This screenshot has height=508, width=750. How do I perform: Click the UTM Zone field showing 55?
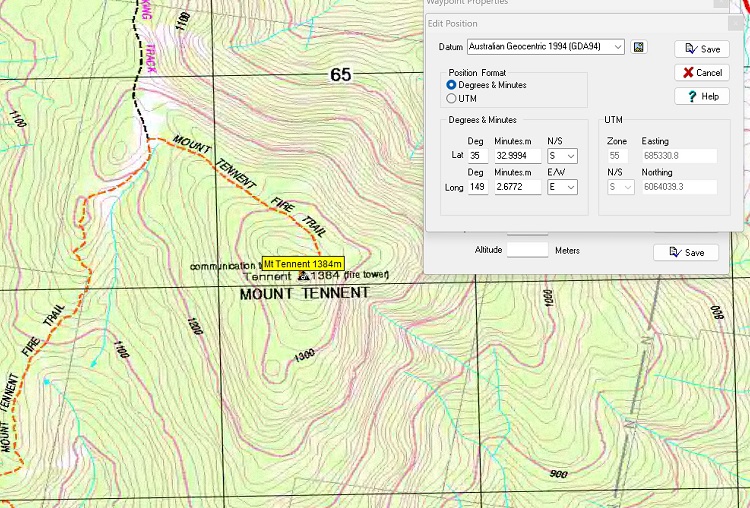[x=618, y=156]
